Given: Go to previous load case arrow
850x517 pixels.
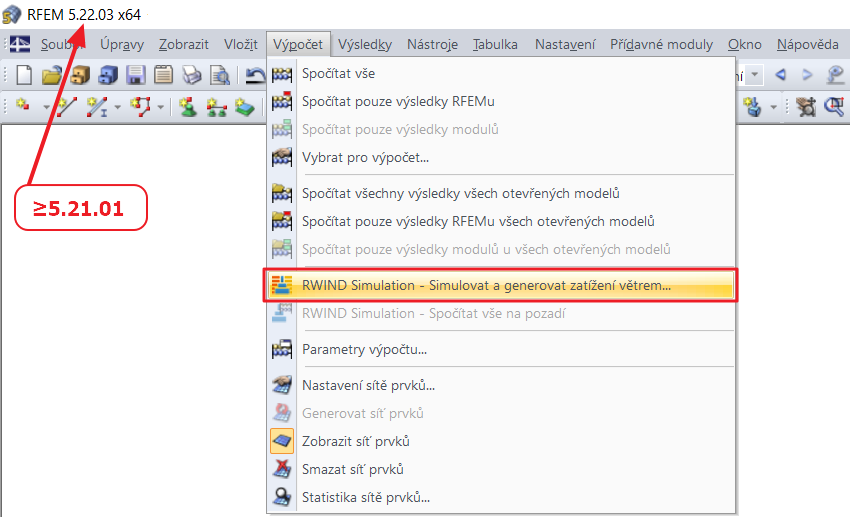Looking at the screenshot, I should pos(781,75).
